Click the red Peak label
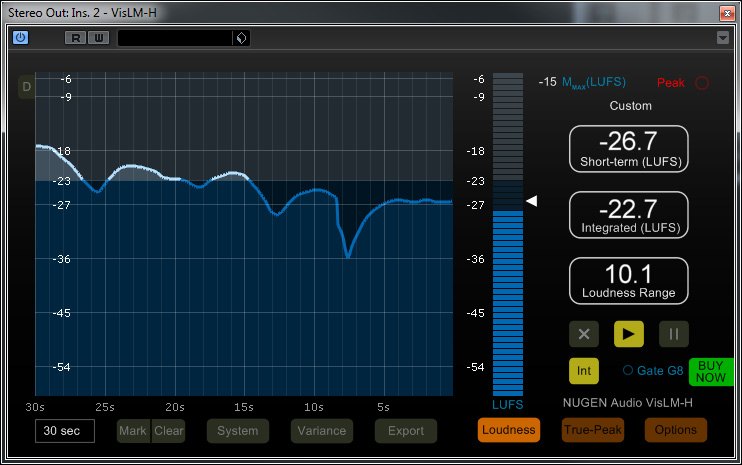Screen dimensions: 742x465 coord(671,83)
